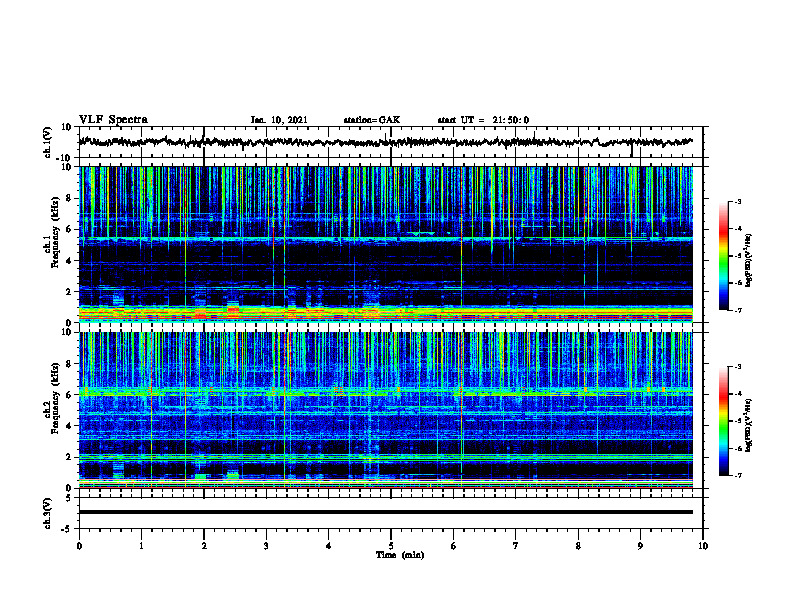This screenshot has width=792, height=612.
Task: Click the "8" kHz tick on ch.1 spectrogram
Action: tap(70, 198)
